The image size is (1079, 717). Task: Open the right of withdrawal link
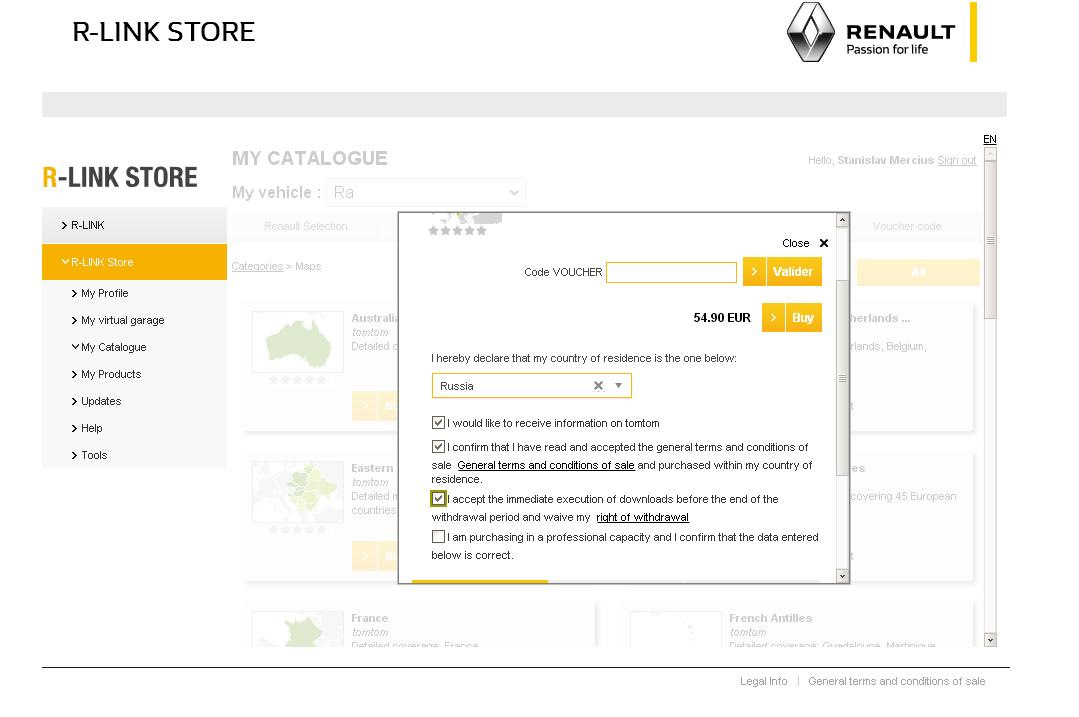click(642, 517)
